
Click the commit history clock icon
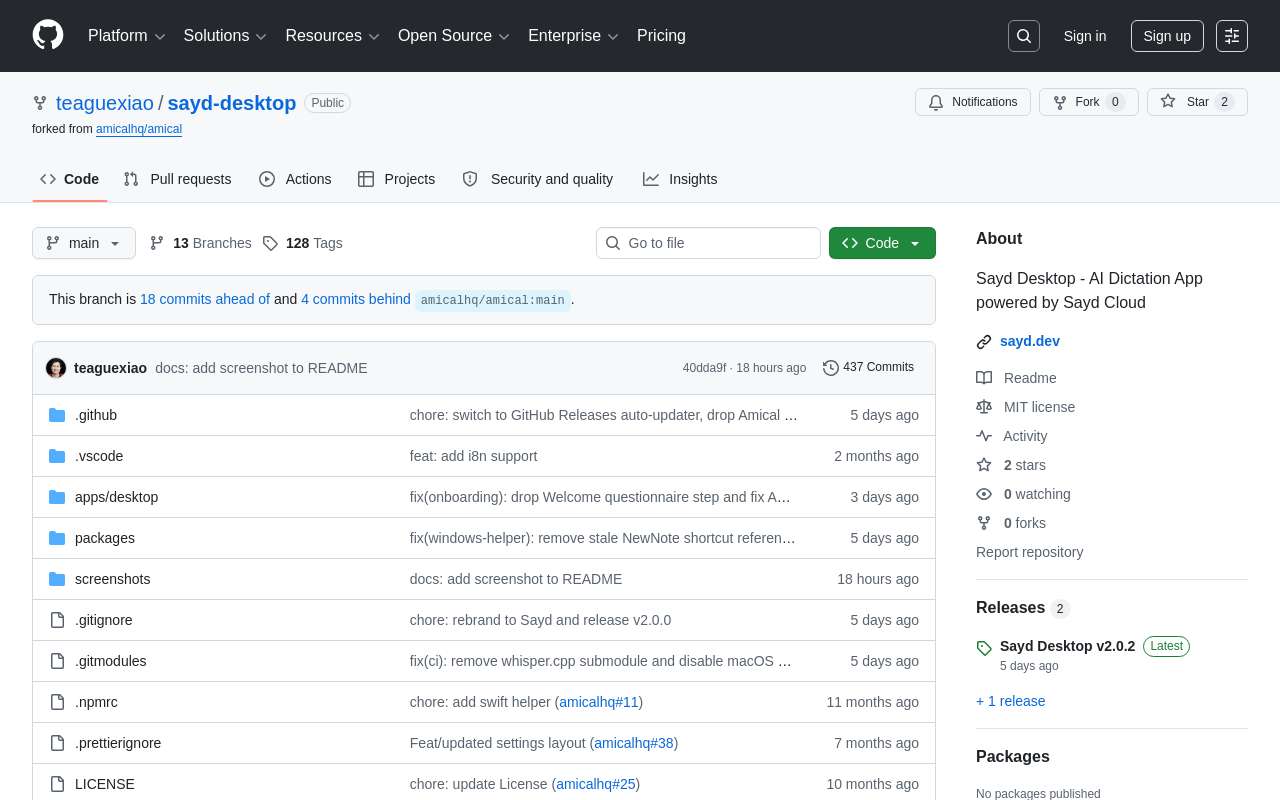point(830,368)
